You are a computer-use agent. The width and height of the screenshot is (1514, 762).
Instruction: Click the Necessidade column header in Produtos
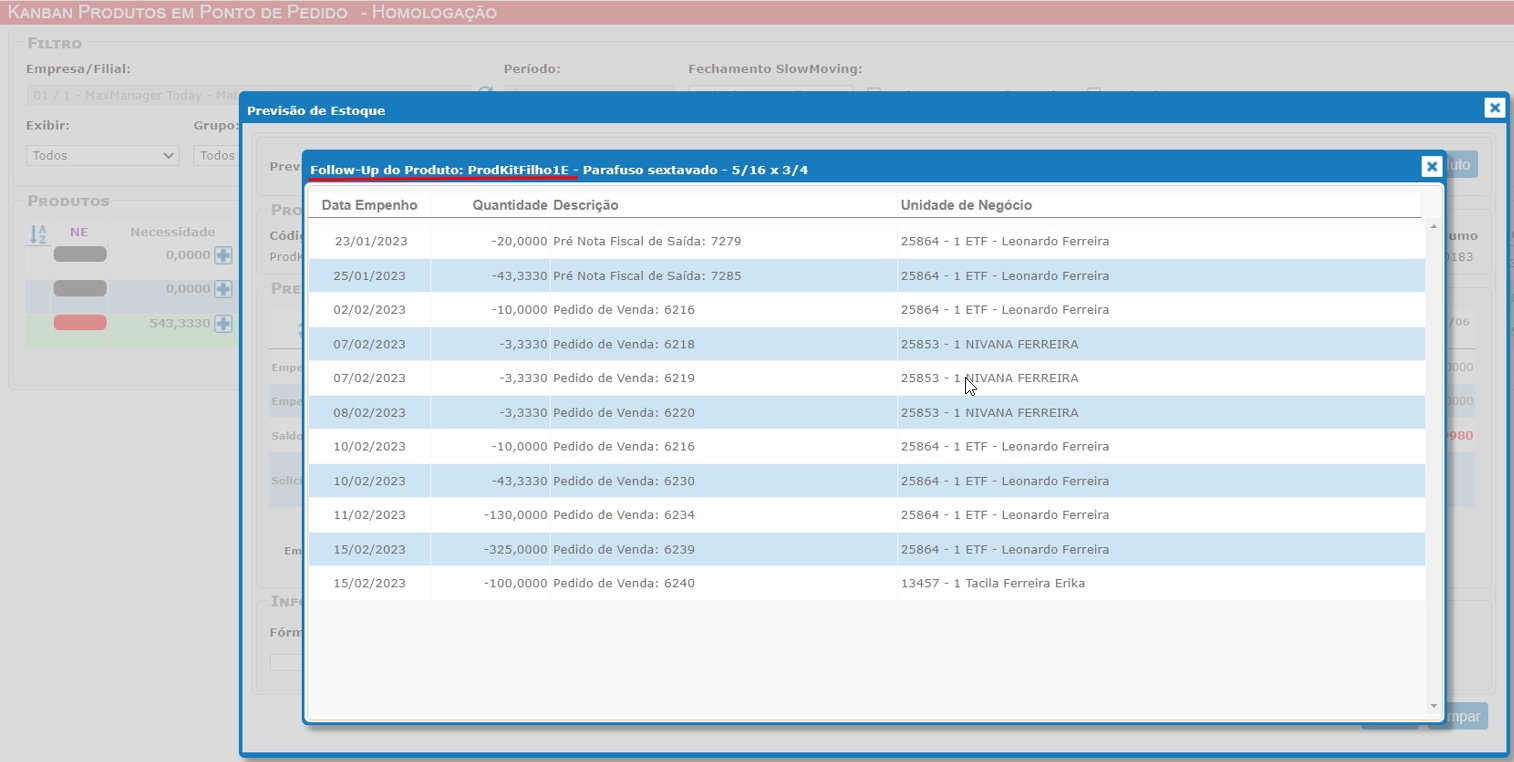pyautogui.click(x=173, y=232)
